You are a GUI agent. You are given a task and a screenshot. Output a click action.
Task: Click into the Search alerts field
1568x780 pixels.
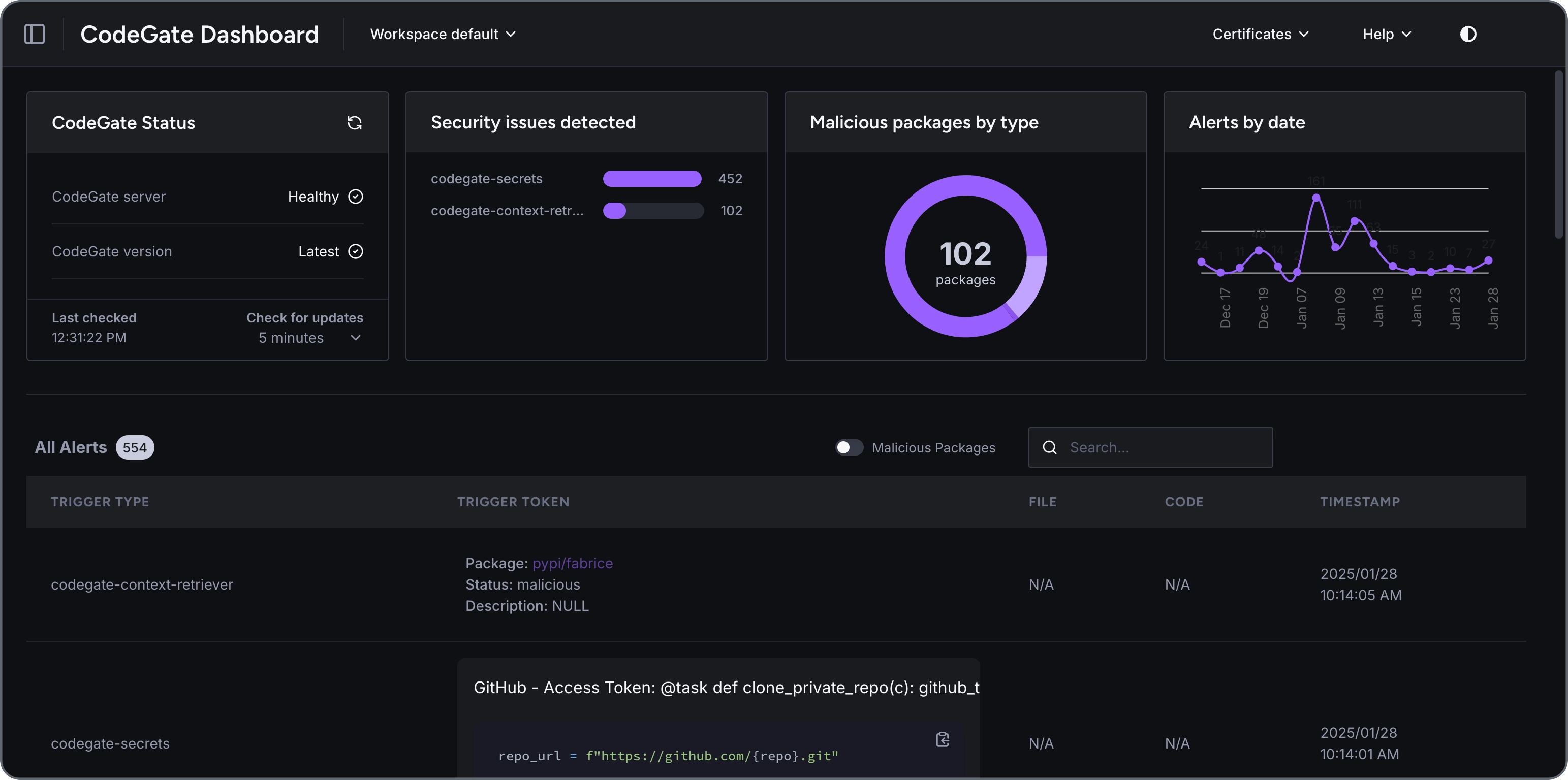point(1150,447)
